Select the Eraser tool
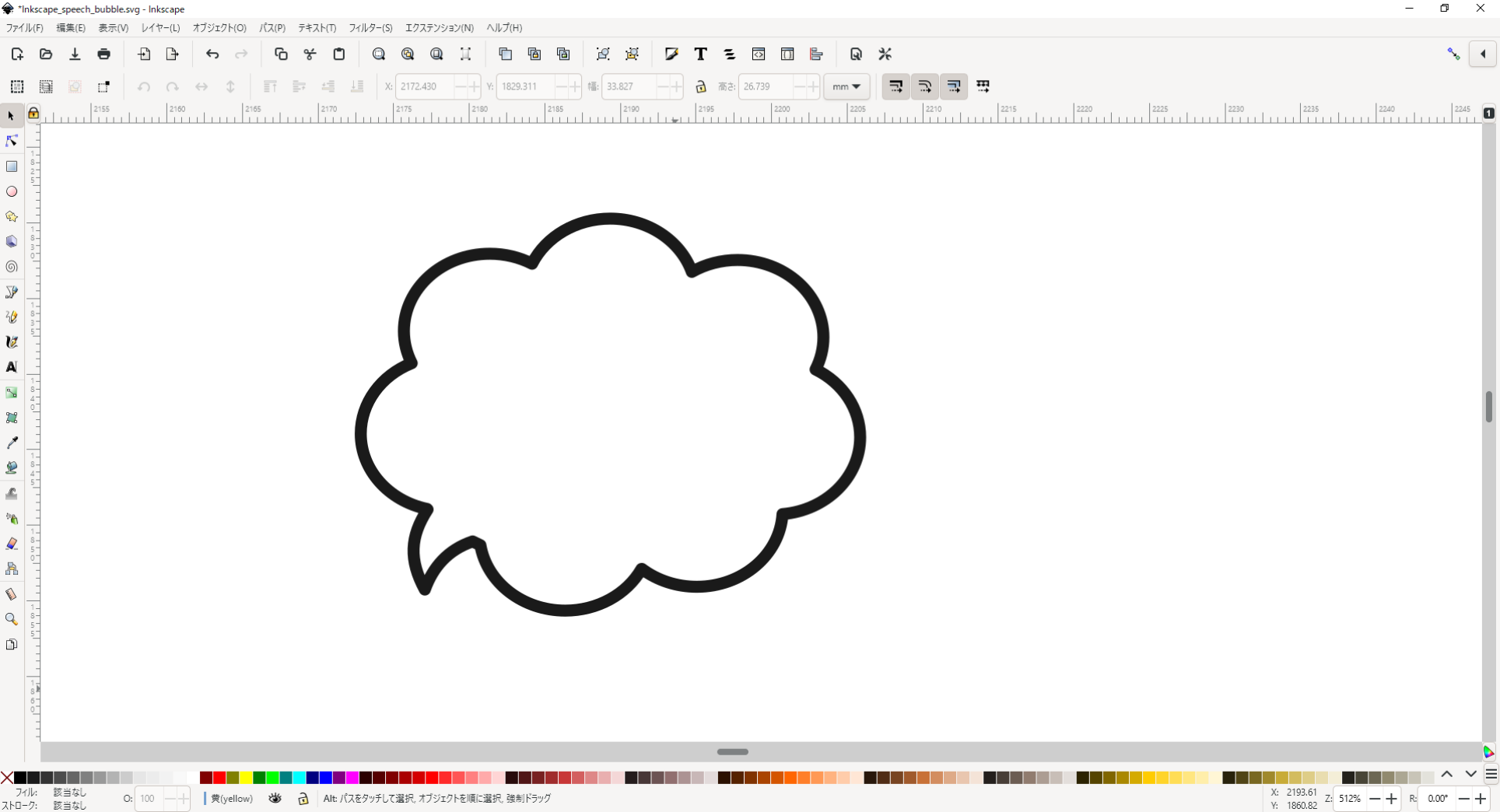 click(12, 544)
